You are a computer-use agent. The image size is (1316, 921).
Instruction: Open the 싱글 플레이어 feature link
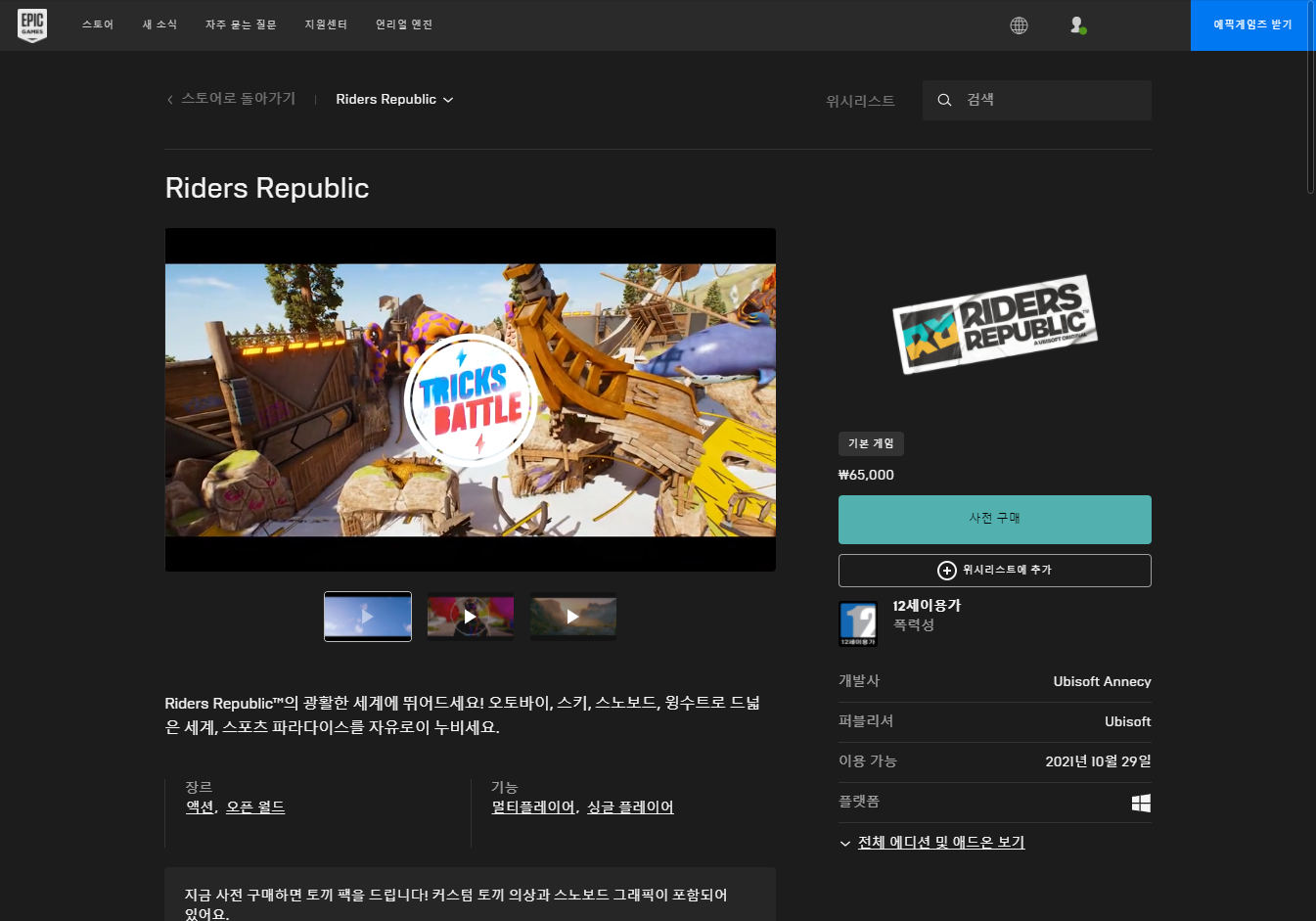(x=630, y=807)
